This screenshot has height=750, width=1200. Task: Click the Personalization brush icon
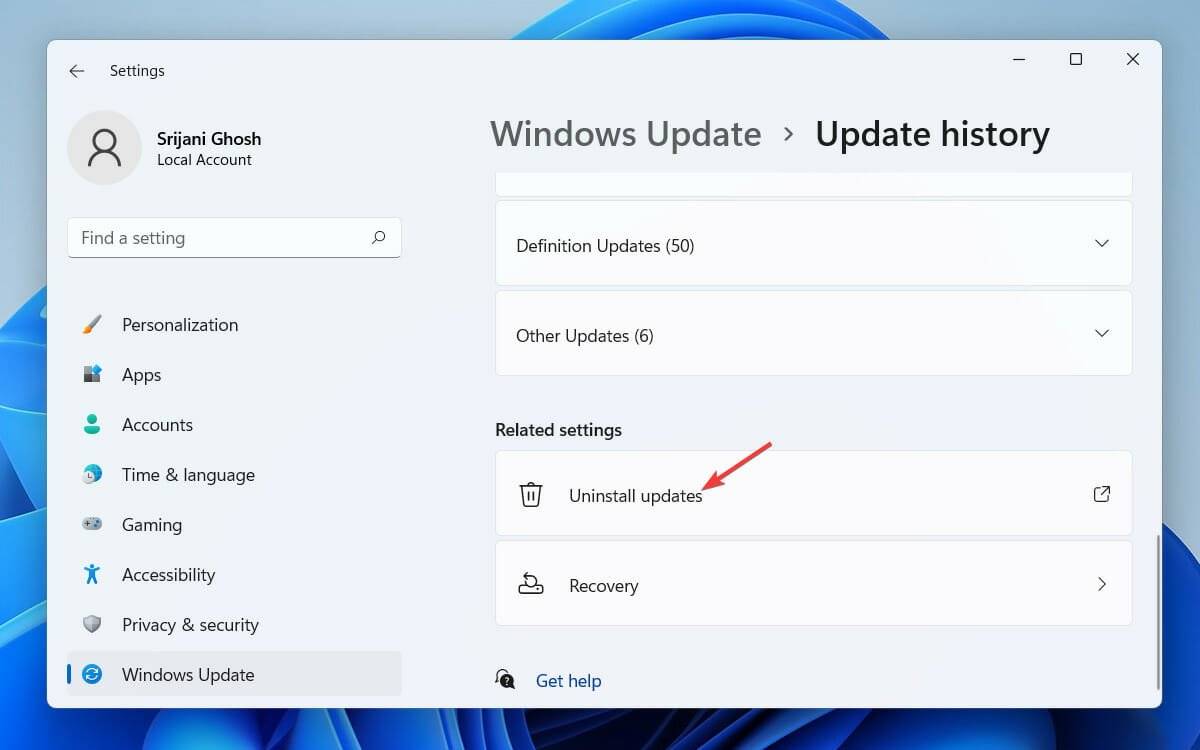coord(93,324)
